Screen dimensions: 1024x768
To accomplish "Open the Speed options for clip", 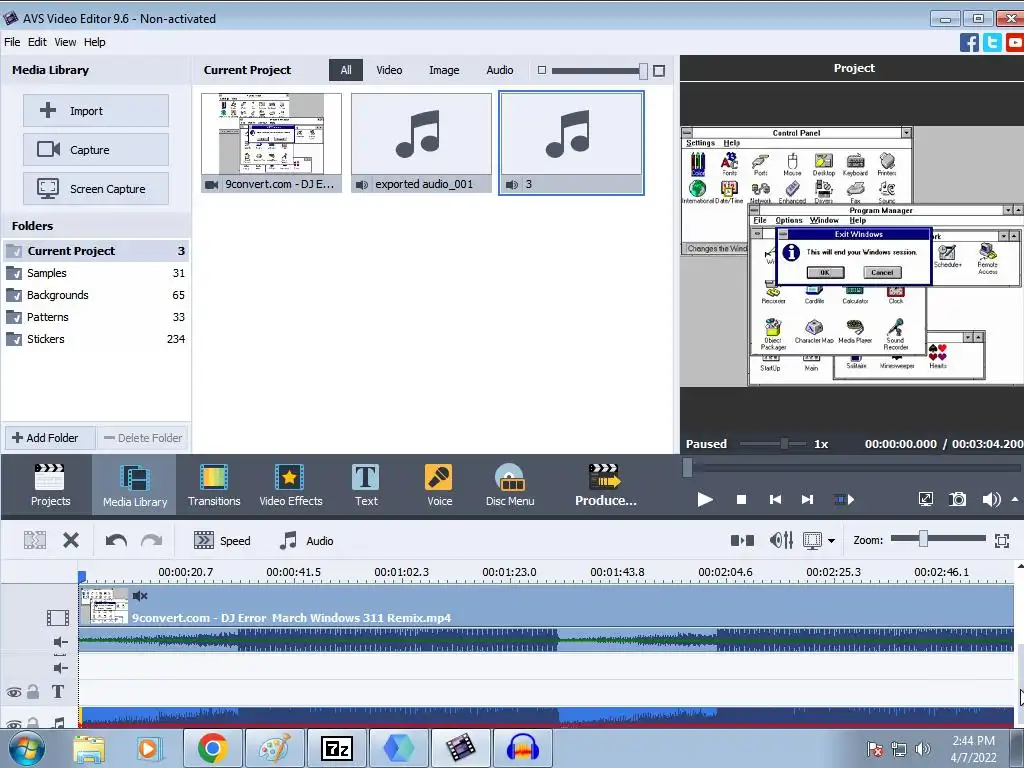I will 222,541.
